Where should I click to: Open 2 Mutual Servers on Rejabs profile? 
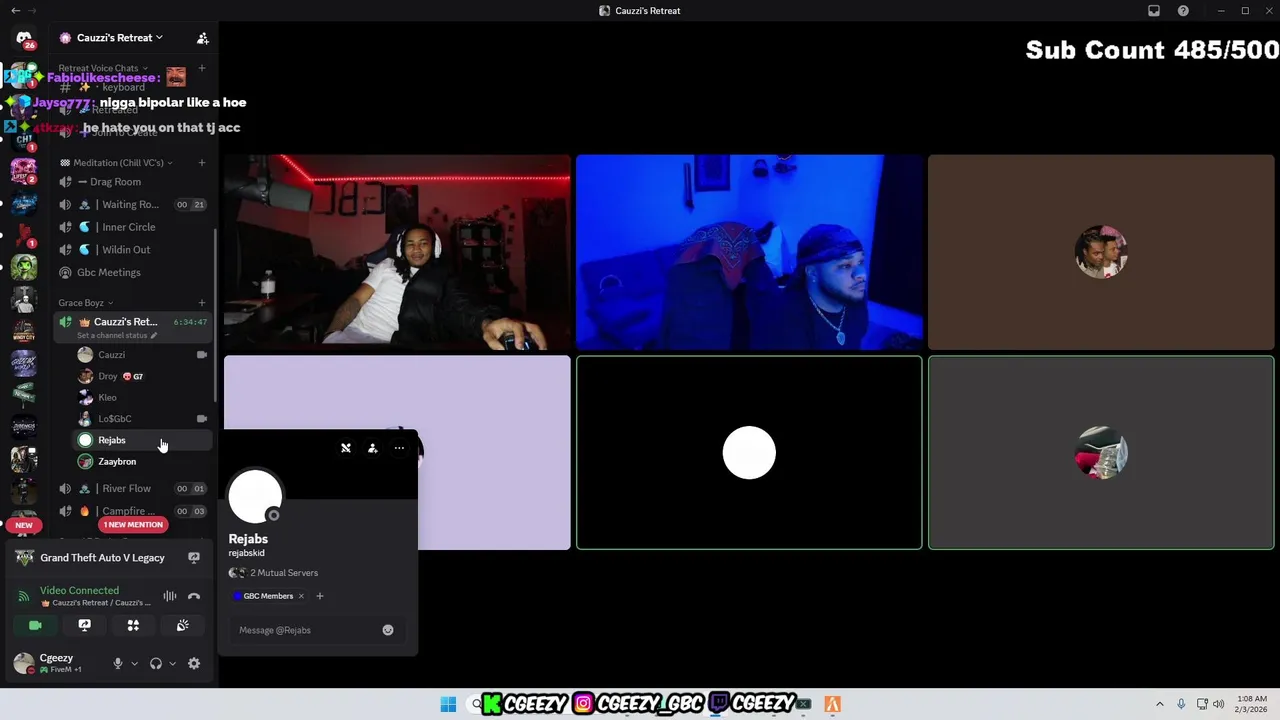(274, 573)
